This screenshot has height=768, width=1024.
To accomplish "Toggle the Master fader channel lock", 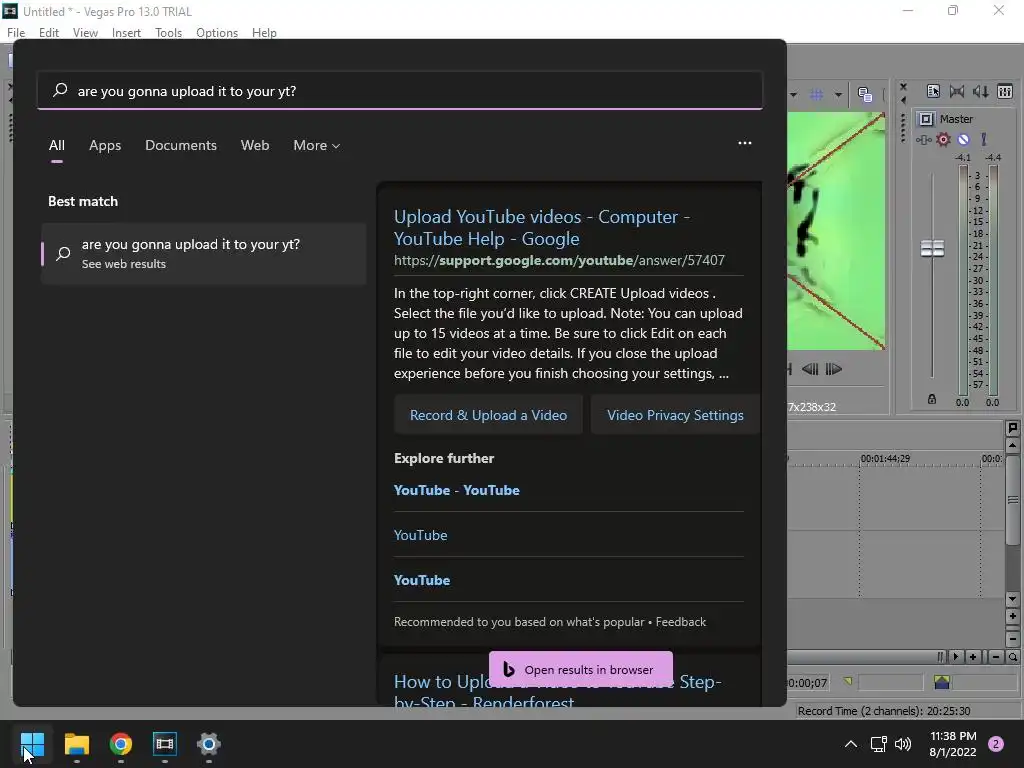I will coord(932,399).
